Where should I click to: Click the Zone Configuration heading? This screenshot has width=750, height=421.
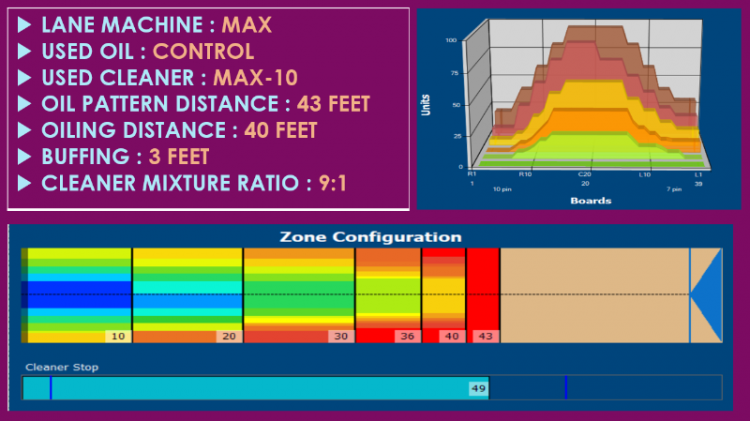(371, 237)
